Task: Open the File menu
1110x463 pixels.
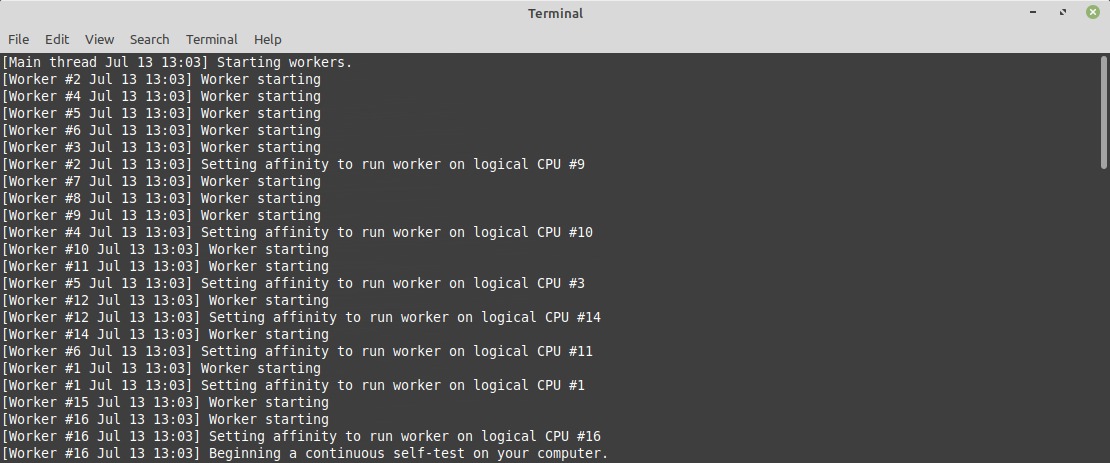Action: pyautogui.click(x=18, y=39)
